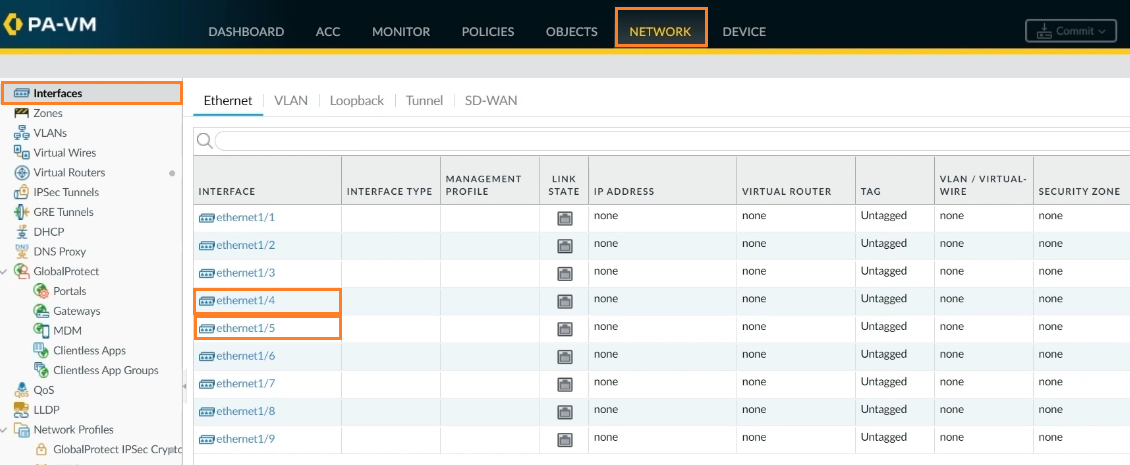Click the GlobalProtect globe icon

[x=22, y=271]
